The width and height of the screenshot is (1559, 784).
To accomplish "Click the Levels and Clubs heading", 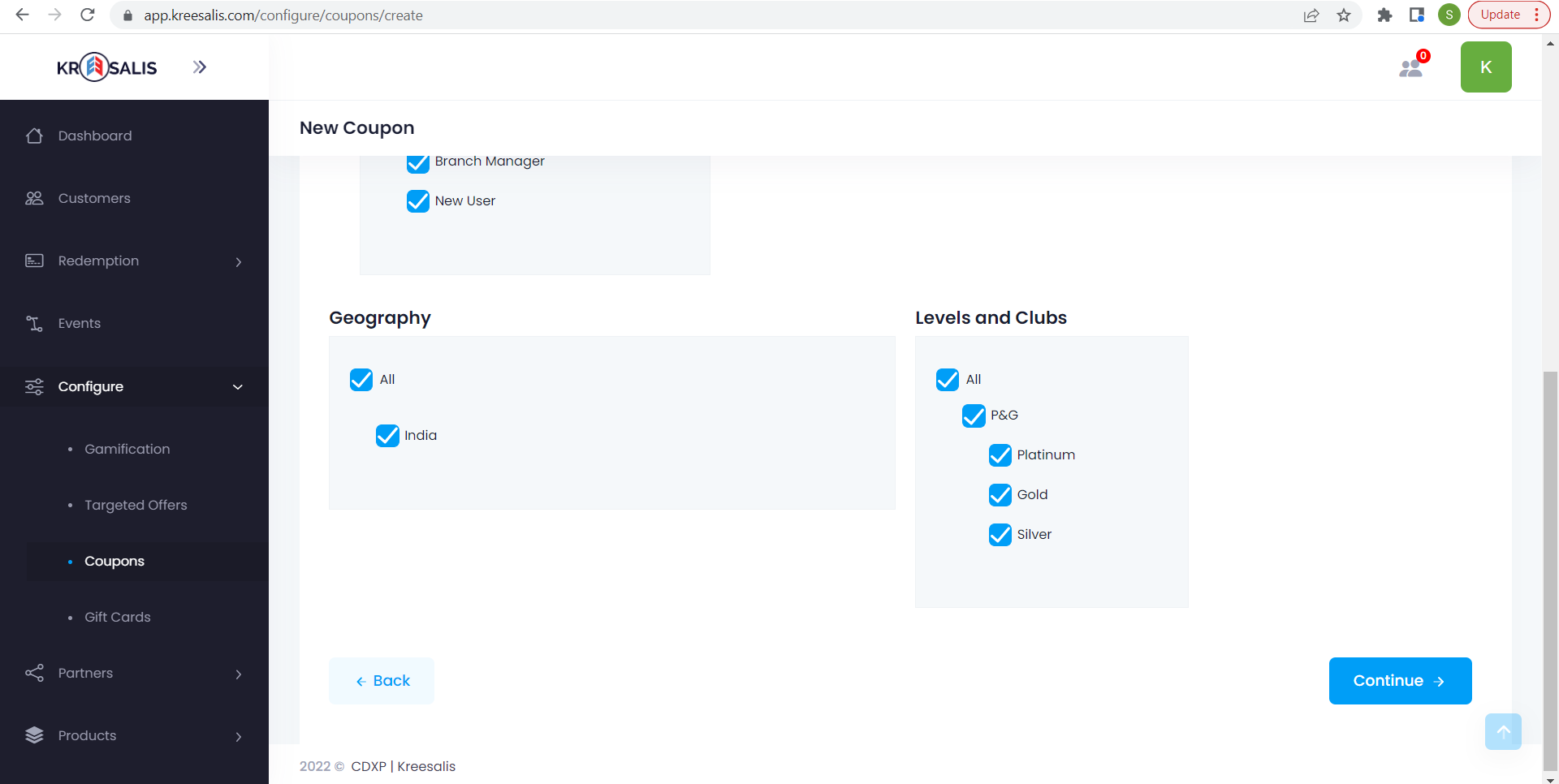I will [x=991, y=318].
